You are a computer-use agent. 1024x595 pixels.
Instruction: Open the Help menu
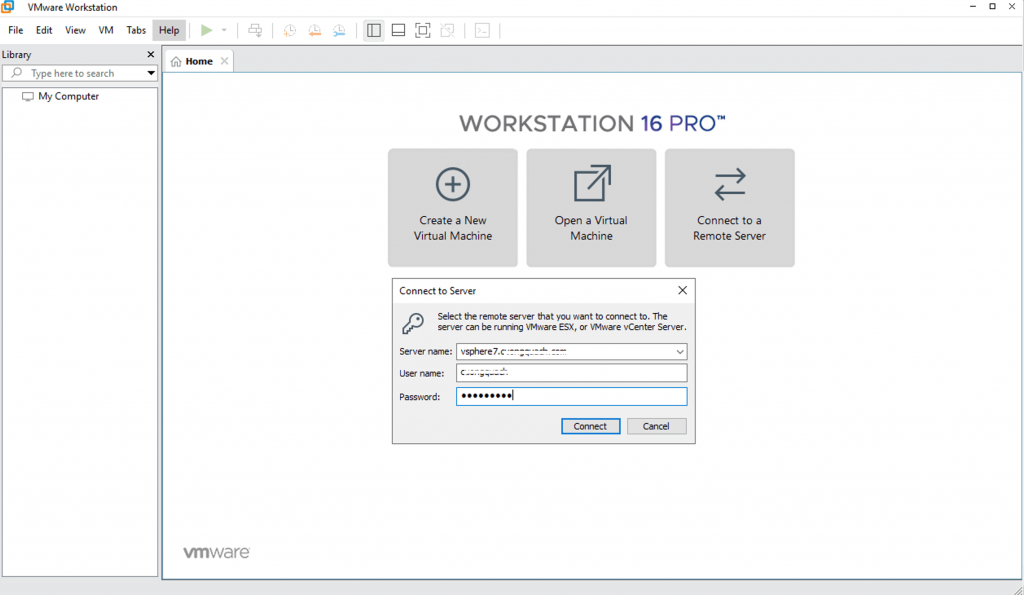[x=169, y=30]
